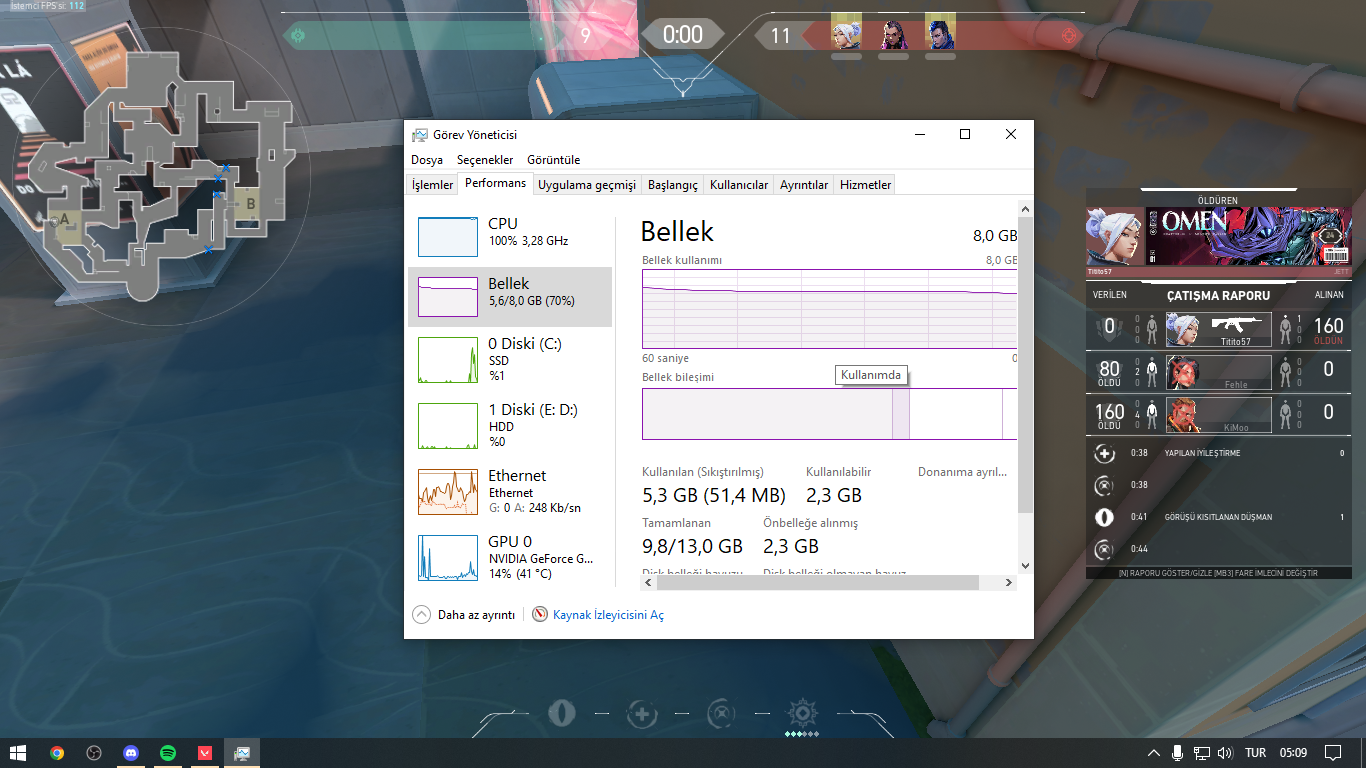Screen dimensions: 1366x768
Task: Open the Seçenekler menu
Action: pyautogui.click(x=485, y=160)
